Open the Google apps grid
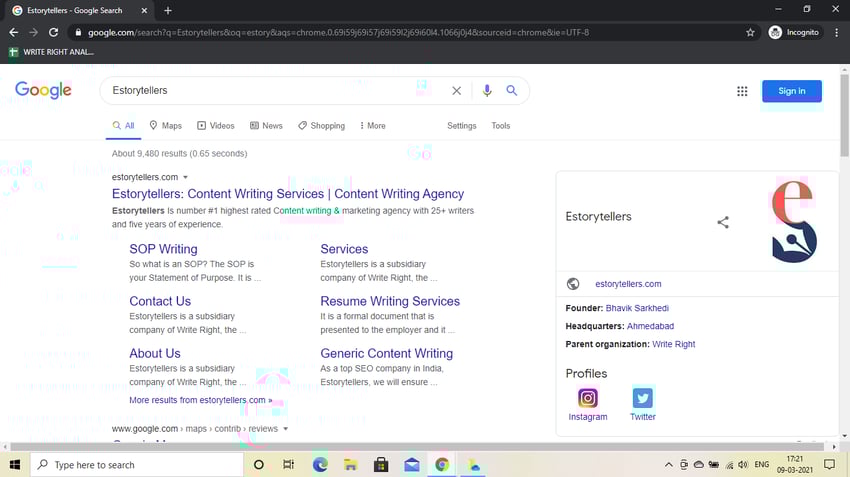The width and height of the screenshot is (850, 477). pos(742,91)
